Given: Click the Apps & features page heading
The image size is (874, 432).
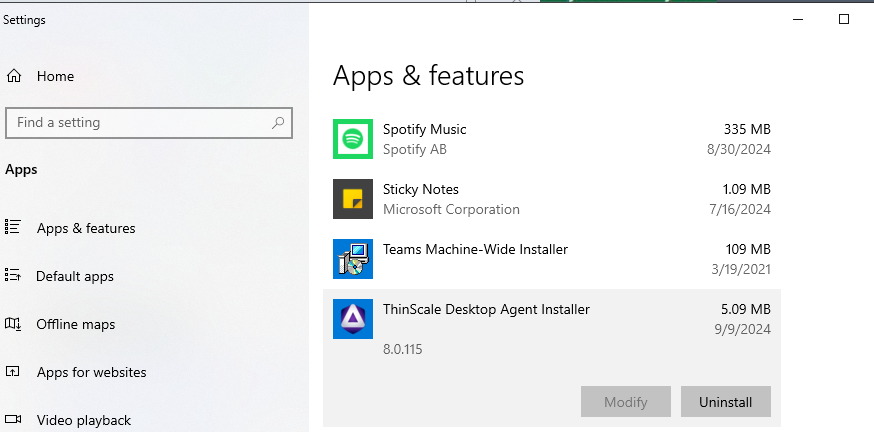Looking at the screenshot, I should click(428, 76).
